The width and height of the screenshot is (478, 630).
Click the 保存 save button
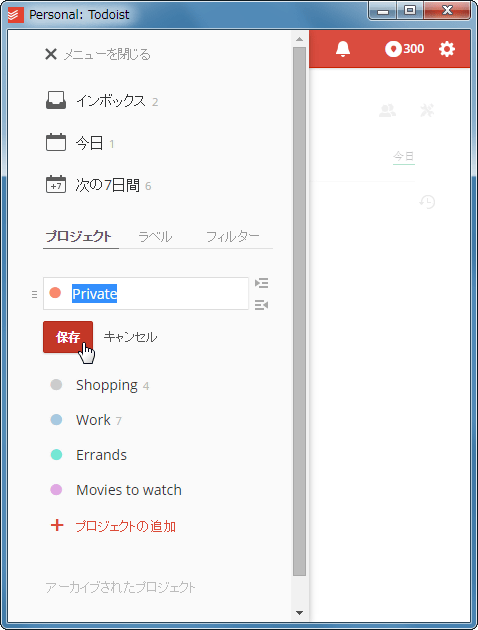(68, 337)
